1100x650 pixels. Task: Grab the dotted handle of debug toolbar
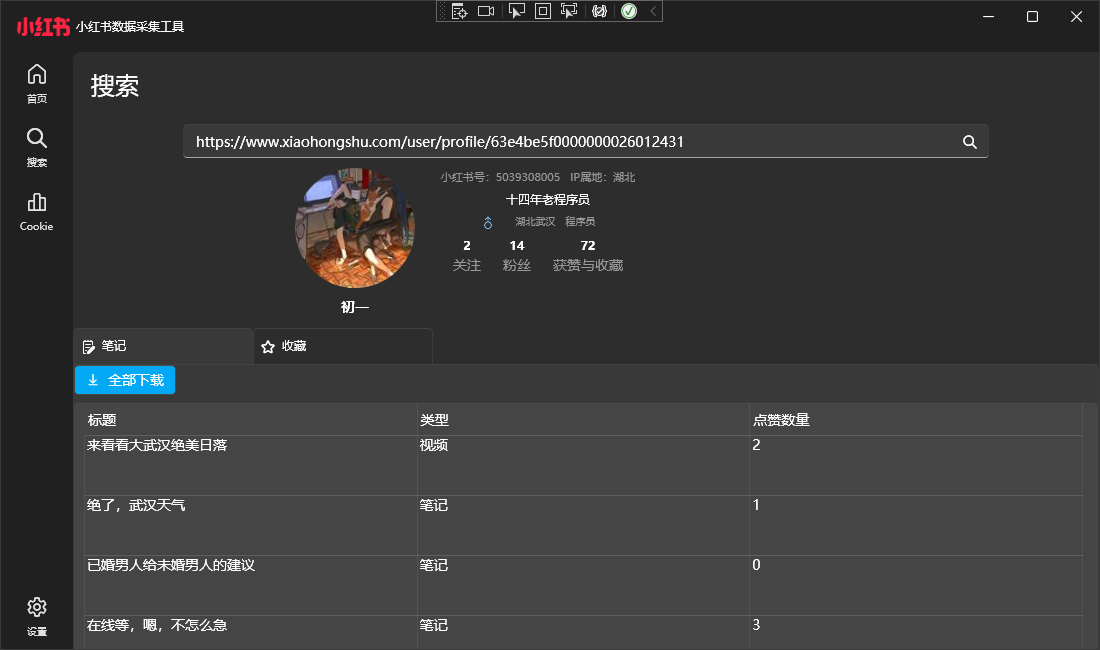coord(442,11)
